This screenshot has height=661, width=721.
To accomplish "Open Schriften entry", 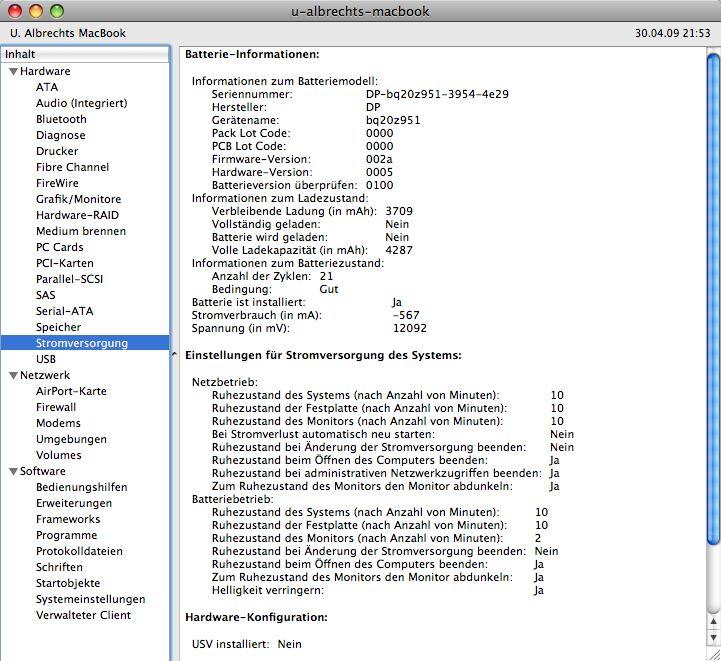I will [59, 567].
